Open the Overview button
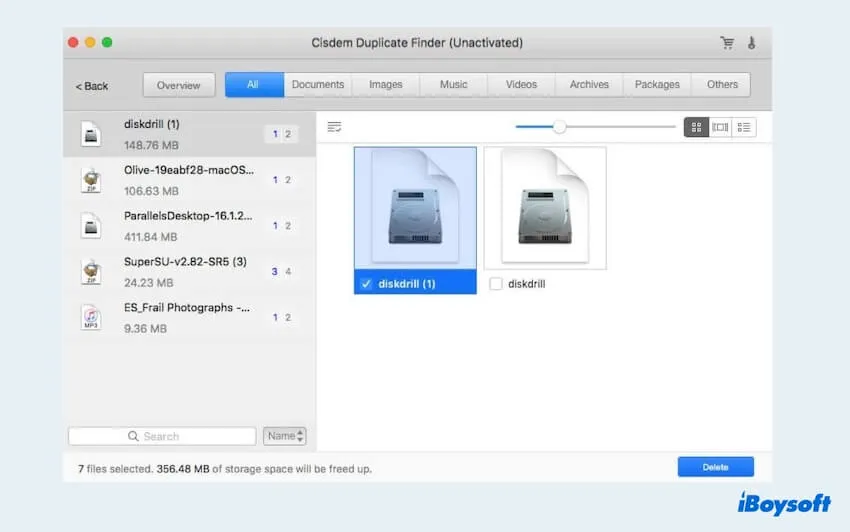The width and height of the screenshot is (850, 532). [x=179, y=85]
